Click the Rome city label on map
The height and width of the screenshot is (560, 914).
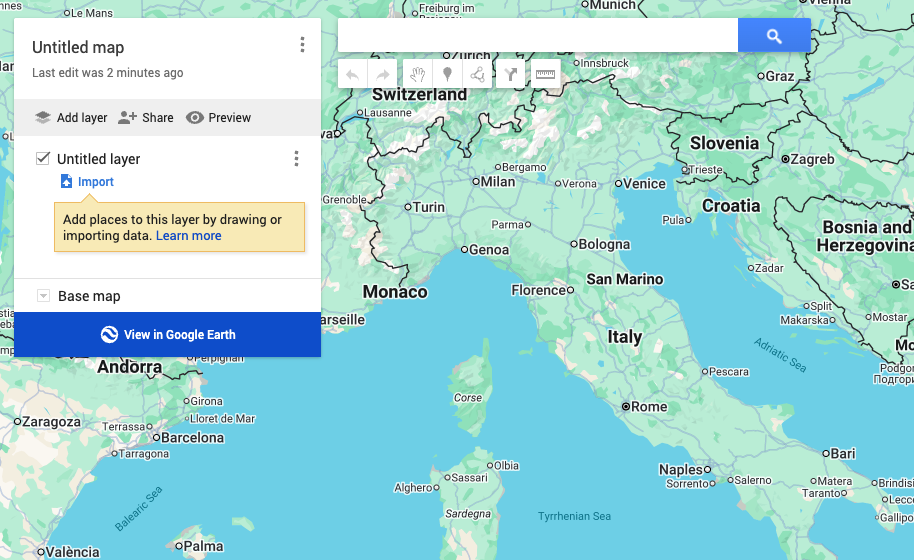coord(649,407)
